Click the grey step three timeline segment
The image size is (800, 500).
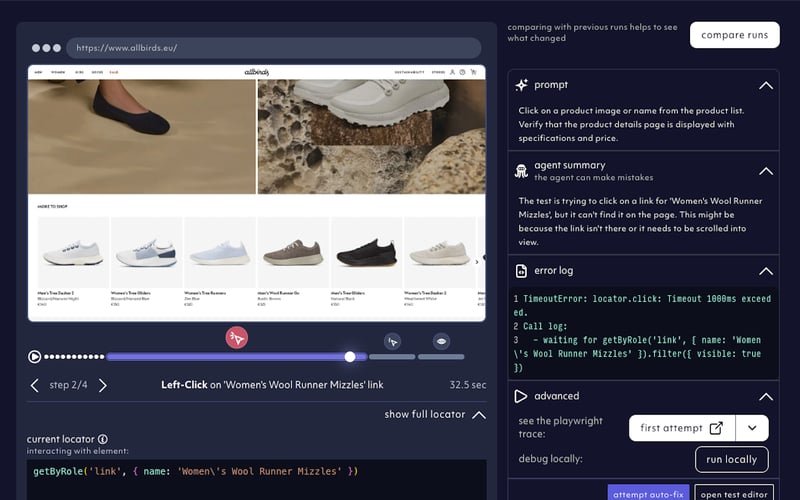tap(392, 357)
